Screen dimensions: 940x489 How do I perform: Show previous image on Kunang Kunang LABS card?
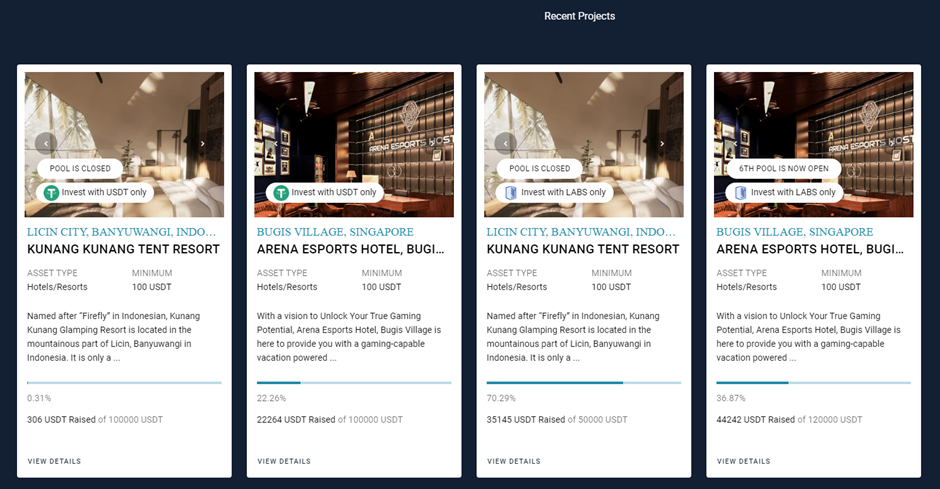(x=505, y=143)
